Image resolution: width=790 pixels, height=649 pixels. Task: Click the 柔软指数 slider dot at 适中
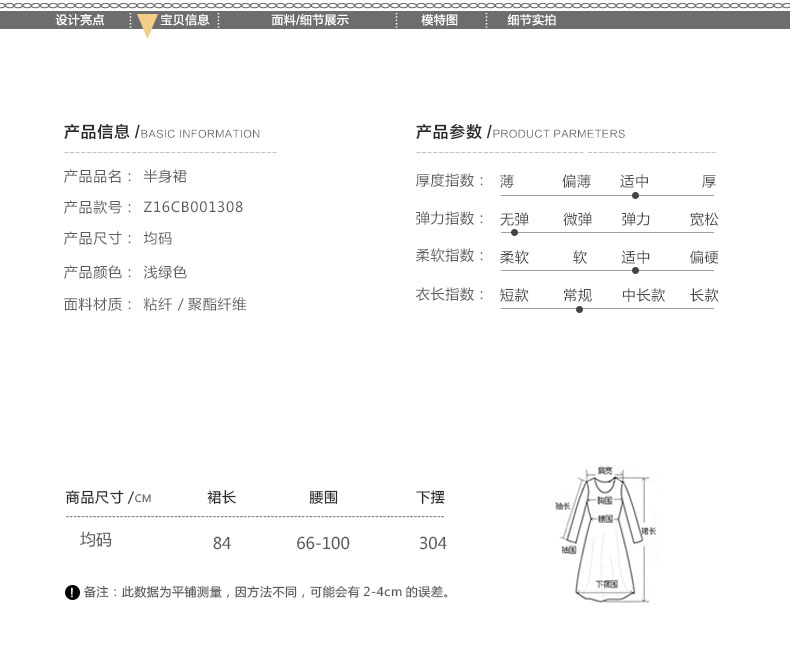635,271
